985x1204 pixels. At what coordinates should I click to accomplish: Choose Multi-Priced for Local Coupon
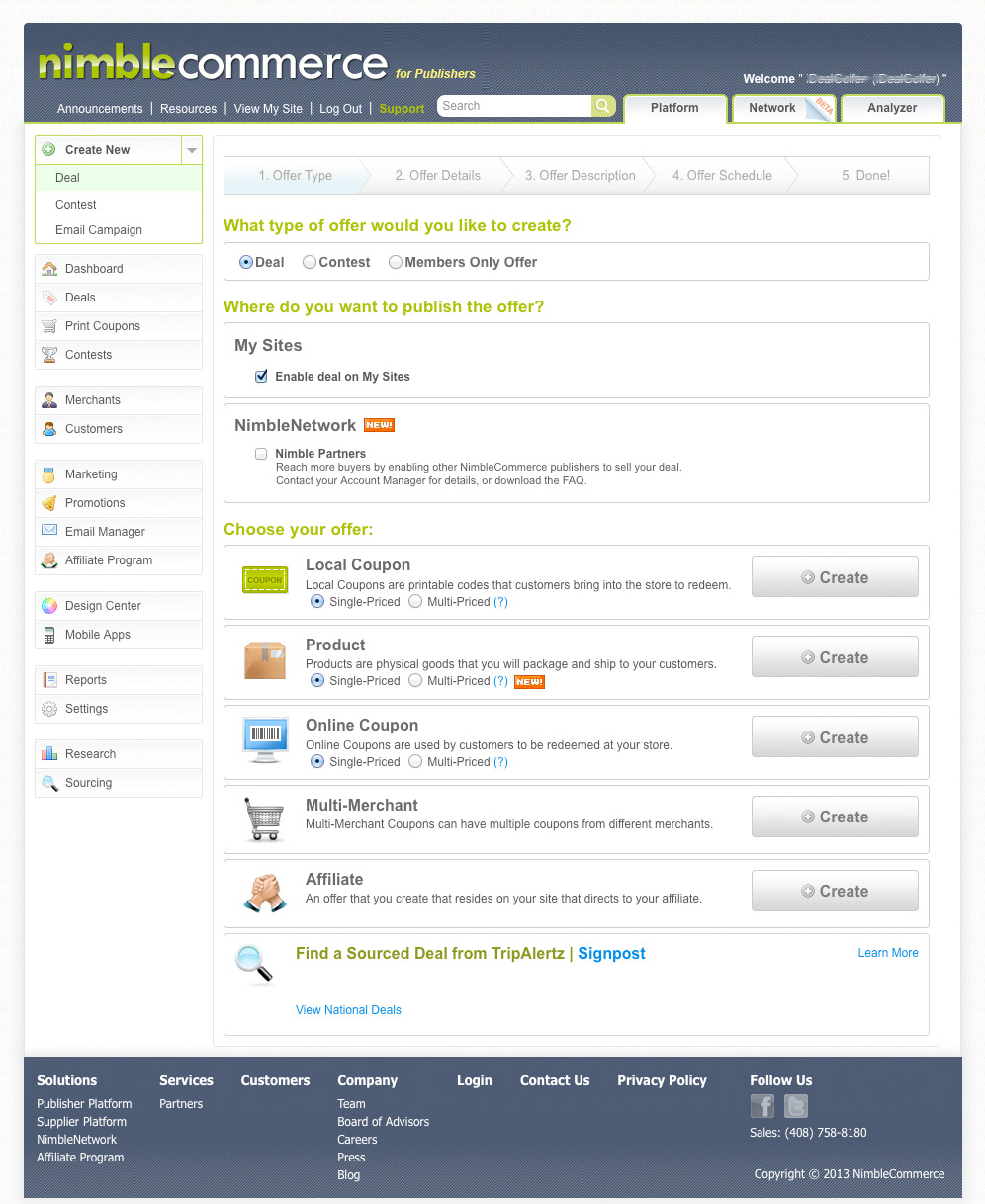415,601
